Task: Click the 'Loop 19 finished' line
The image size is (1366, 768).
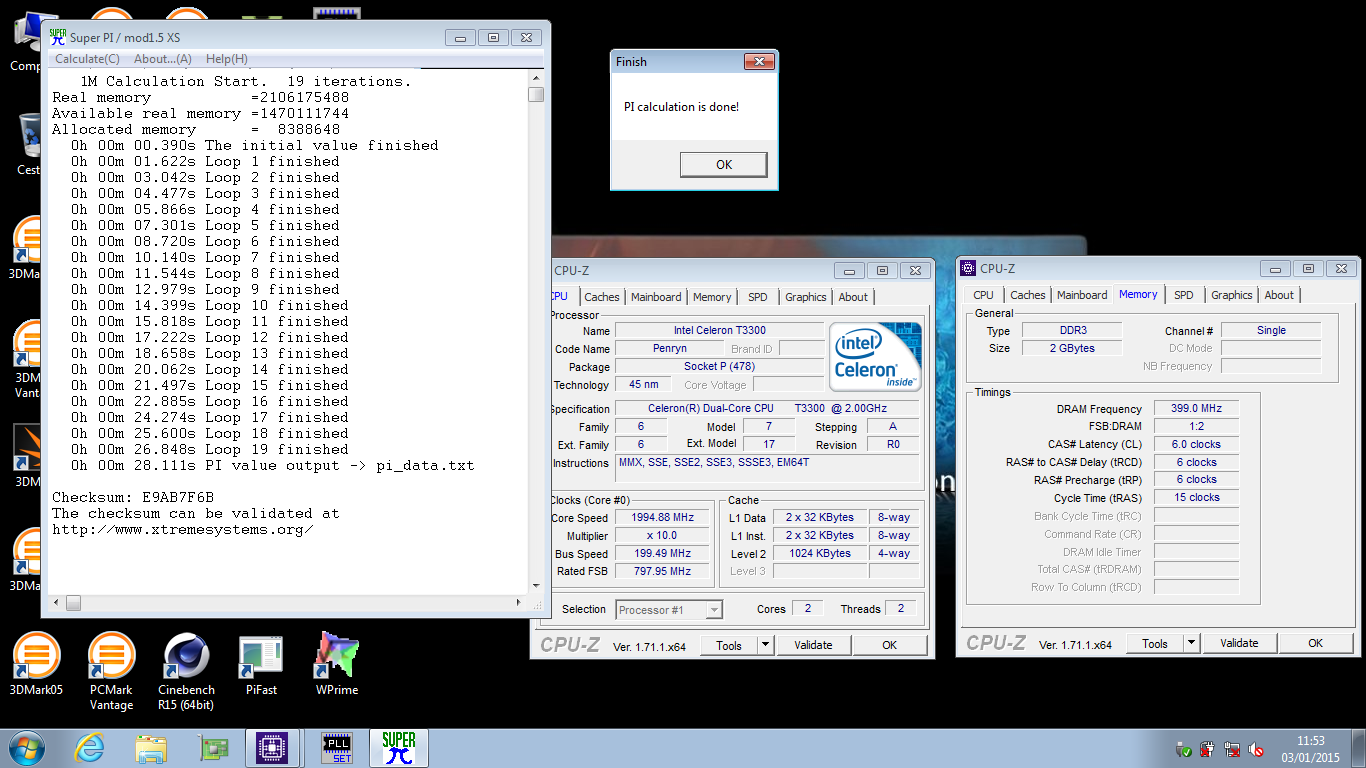Action: coord(209,449)
